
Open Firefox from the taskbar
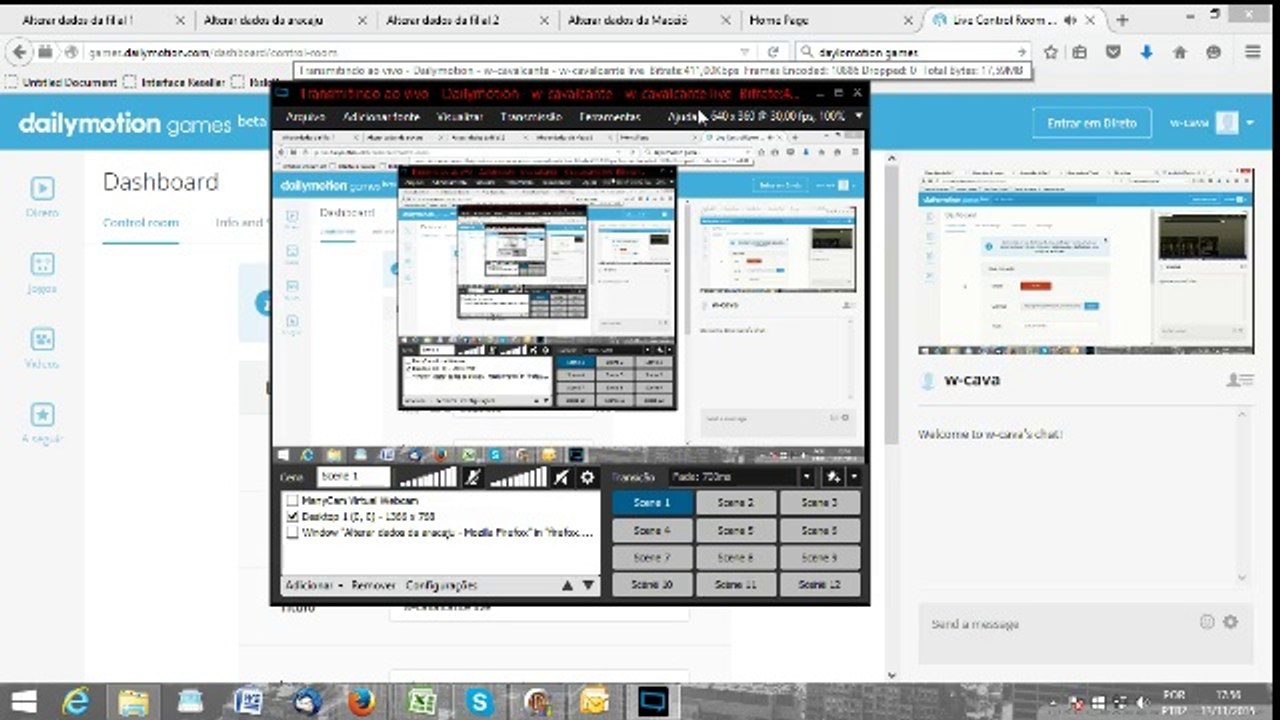point(362,701)
